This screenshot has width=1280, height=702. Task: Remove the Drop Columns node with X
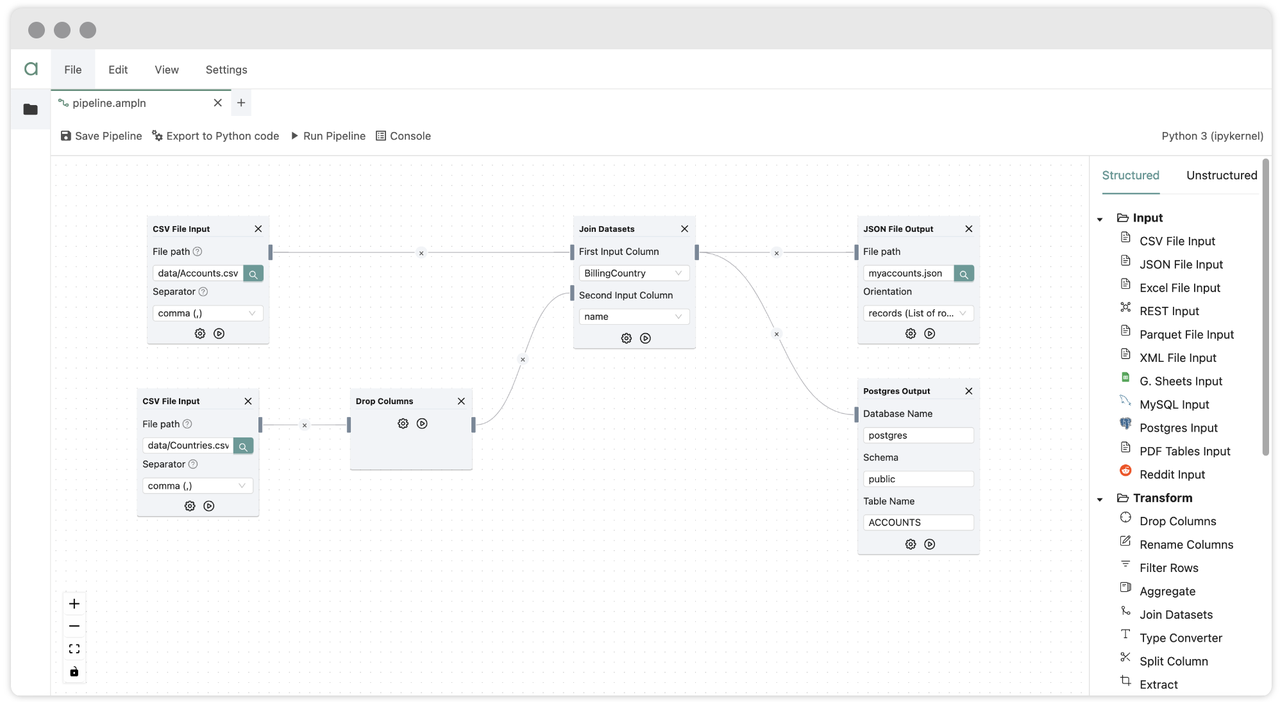point(461,401)
